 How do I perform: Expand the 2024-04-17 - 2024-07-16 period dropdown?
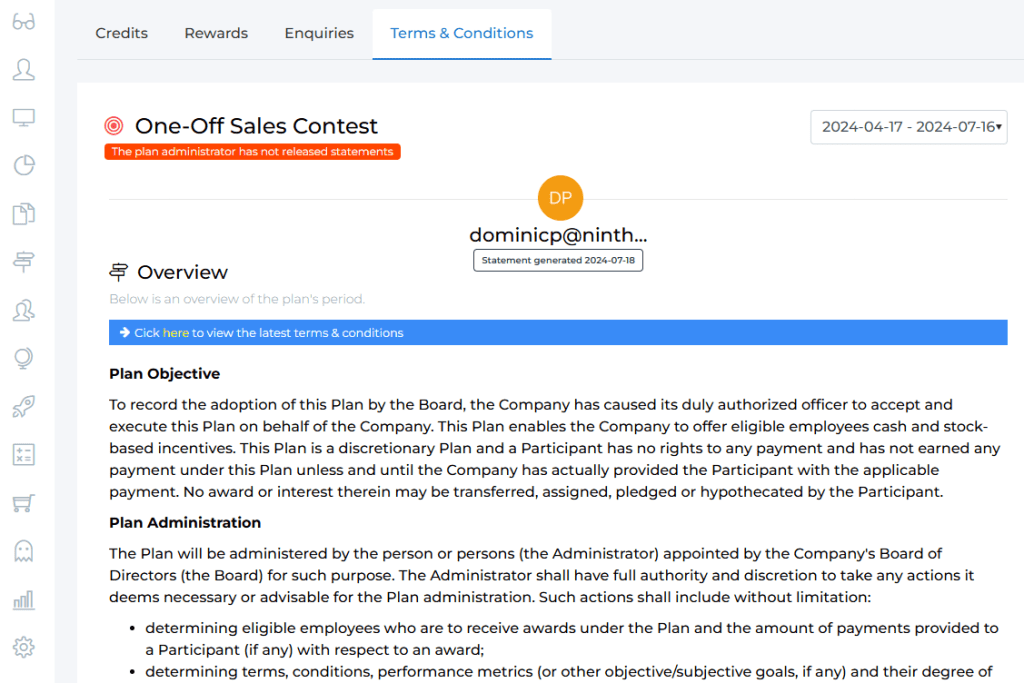coord(908,127)
